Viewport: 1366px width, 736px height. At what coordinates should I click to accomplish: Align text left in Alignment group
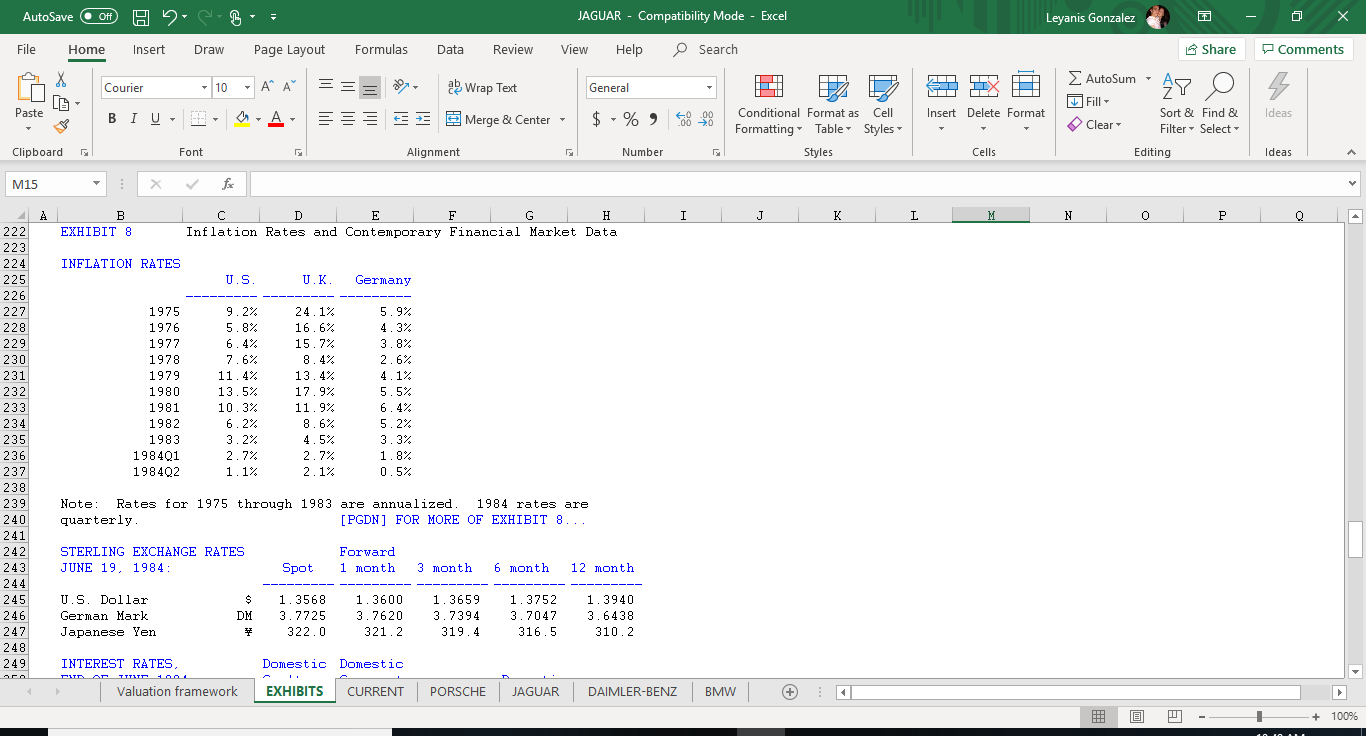click(326, 119)
